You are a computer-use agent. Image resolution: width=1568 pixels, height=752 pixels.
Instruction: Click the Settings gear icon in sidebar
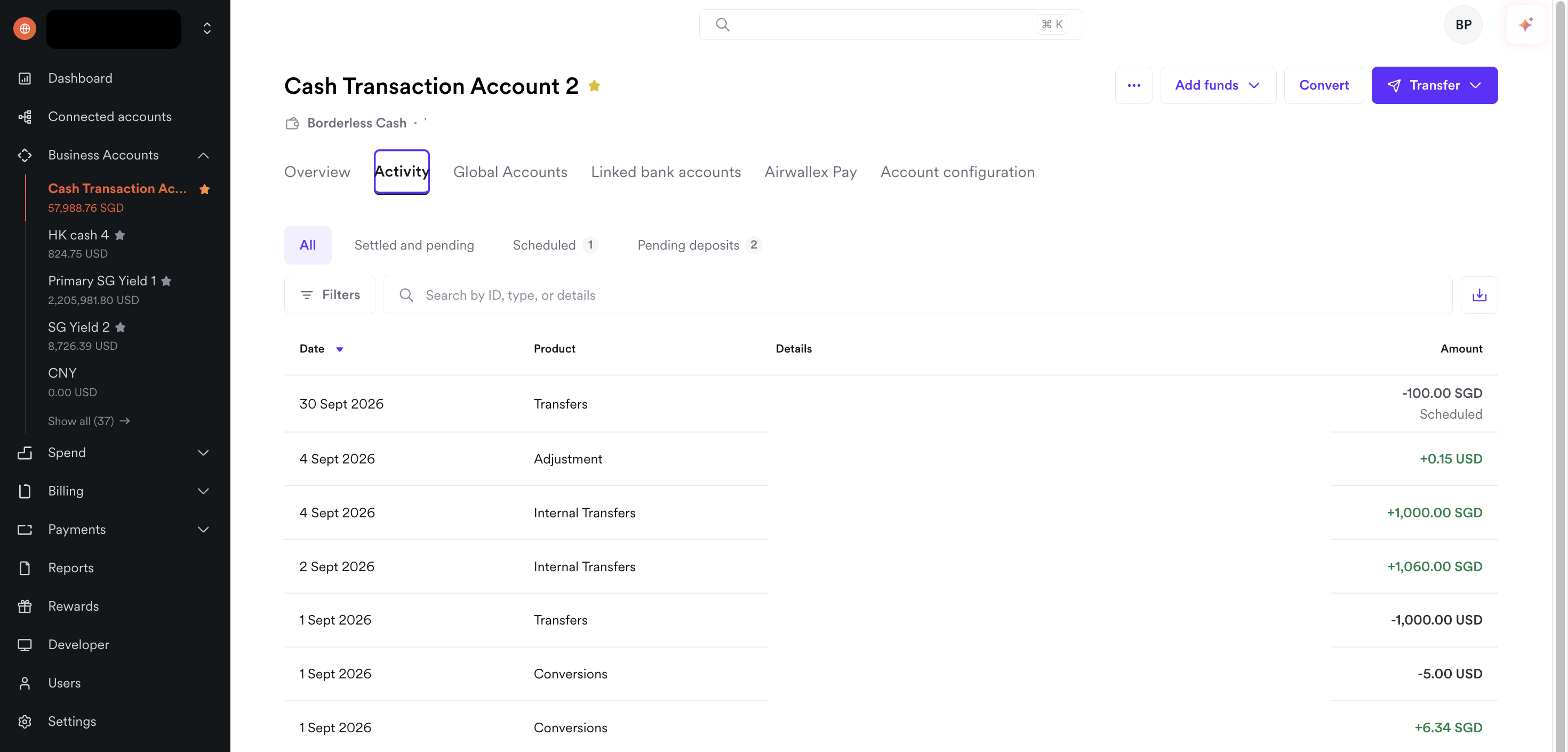tap(25, 722)
